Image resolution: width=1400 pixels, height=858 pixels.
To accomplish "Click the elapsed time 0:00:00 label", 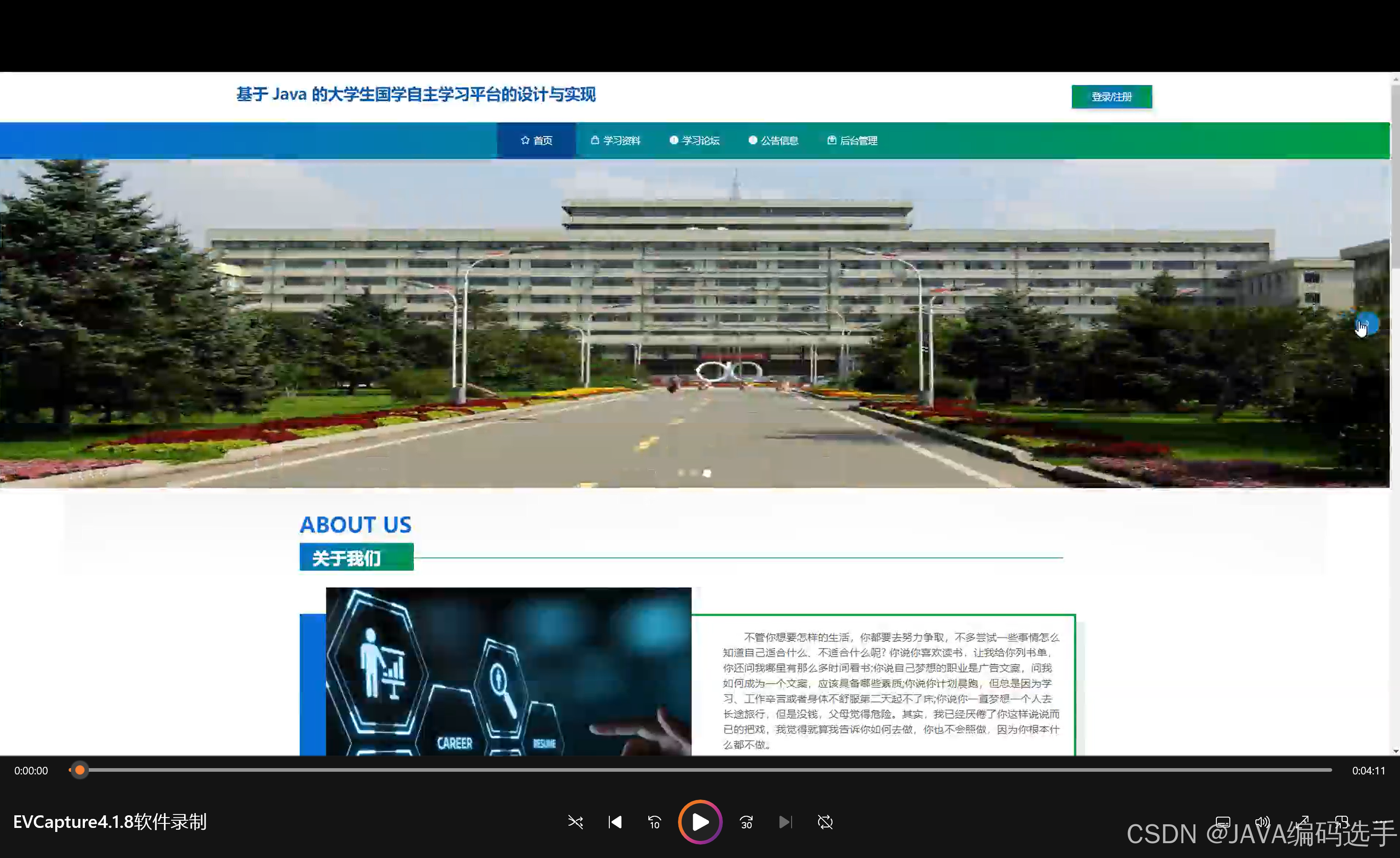I will pyautogui.click(x=31, y=771).
